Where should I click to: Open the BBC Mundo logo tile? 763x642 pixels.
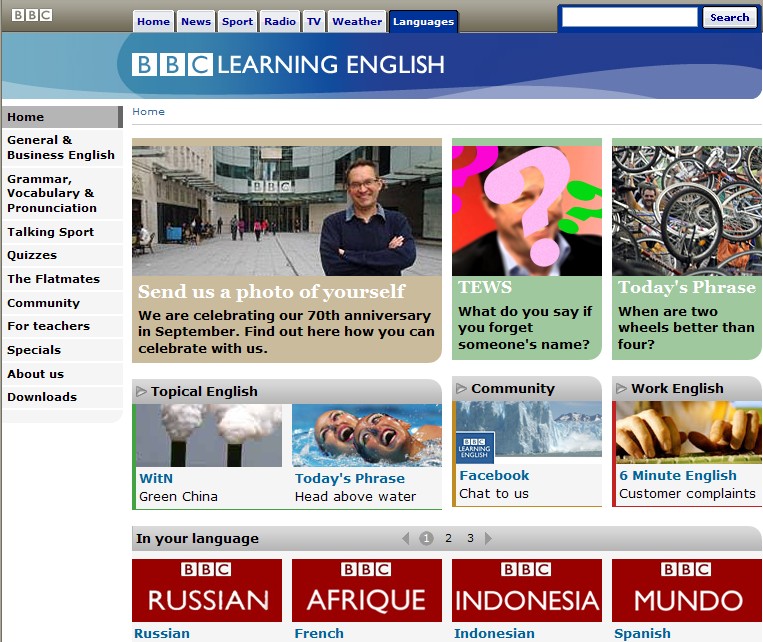pos(687,590)
